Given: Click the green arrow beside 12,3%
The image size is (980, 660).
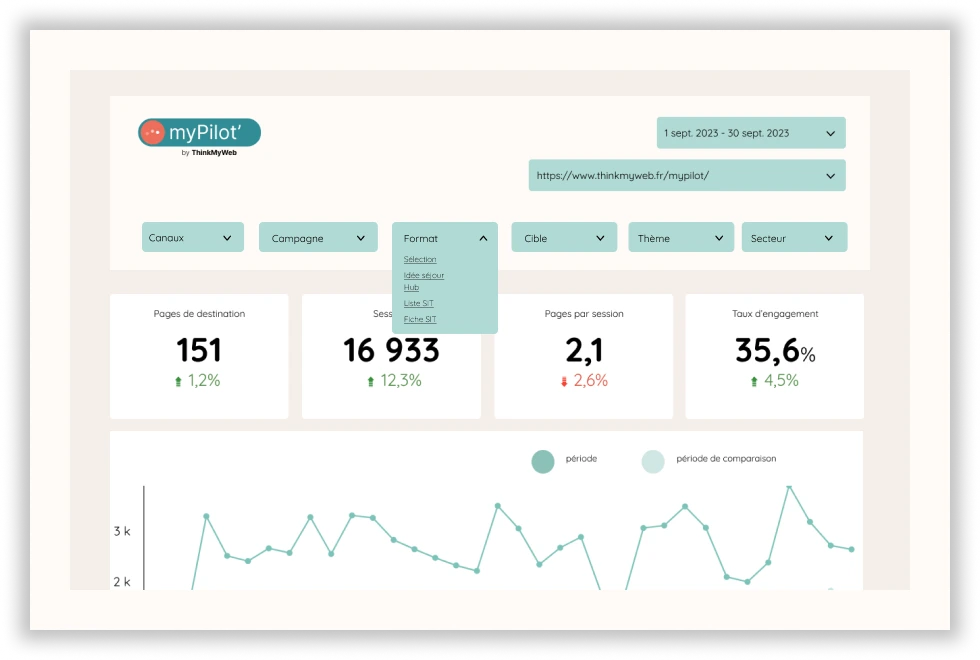Looking at the screenshot, I should click(371, 381).
